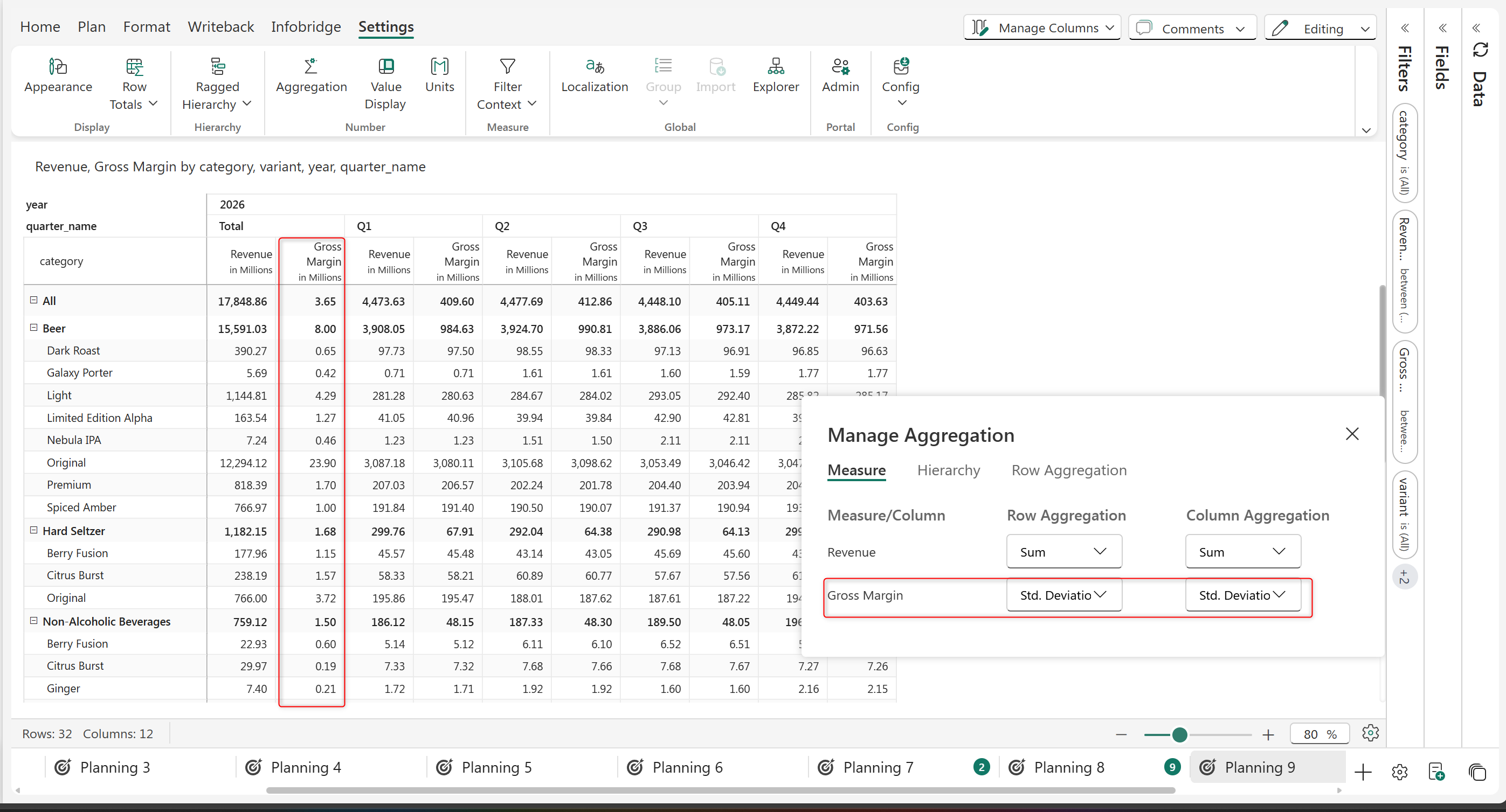Open Gross Margin Column Aggregation dropdown
This screenshot has width=1506, height=812.
click(1242, 595)
